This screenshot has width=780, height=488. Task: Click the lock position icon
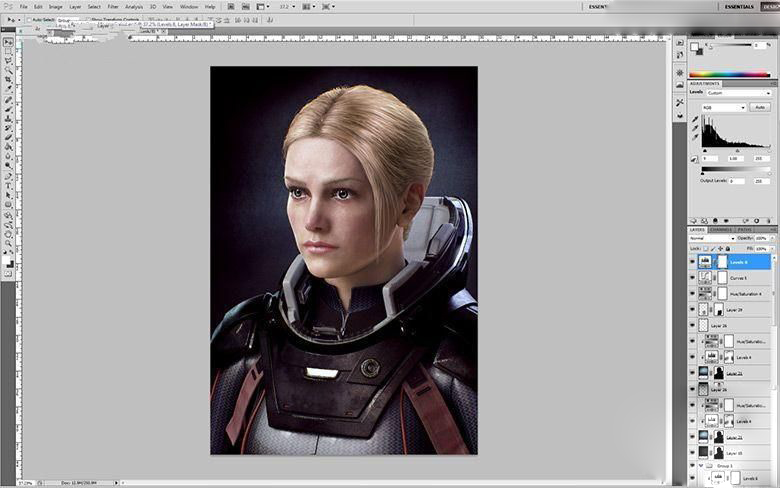pyautogui.click(x=720, y=248)
